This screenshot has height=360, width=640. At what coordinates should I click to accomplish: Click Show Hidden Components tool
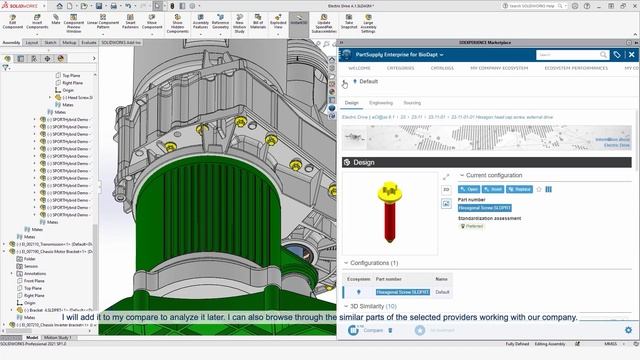[x=178, y=24]
